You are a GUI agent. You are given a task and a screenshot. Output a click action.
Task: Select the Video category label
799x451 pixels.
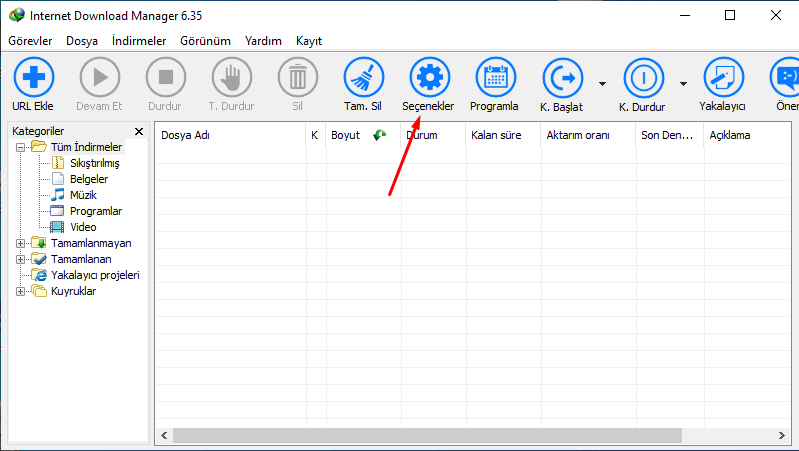[83, 227]
